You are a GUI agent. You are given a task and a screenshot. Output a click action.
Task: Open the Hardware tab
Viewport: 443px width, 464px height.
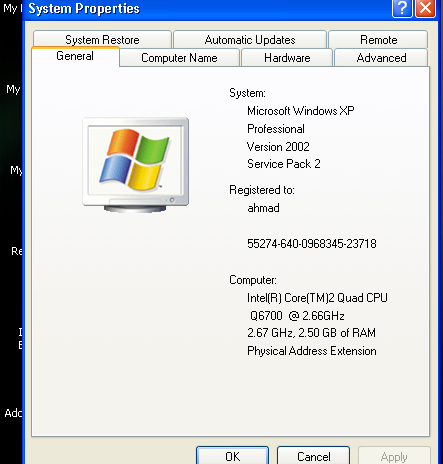coord(287,58)
